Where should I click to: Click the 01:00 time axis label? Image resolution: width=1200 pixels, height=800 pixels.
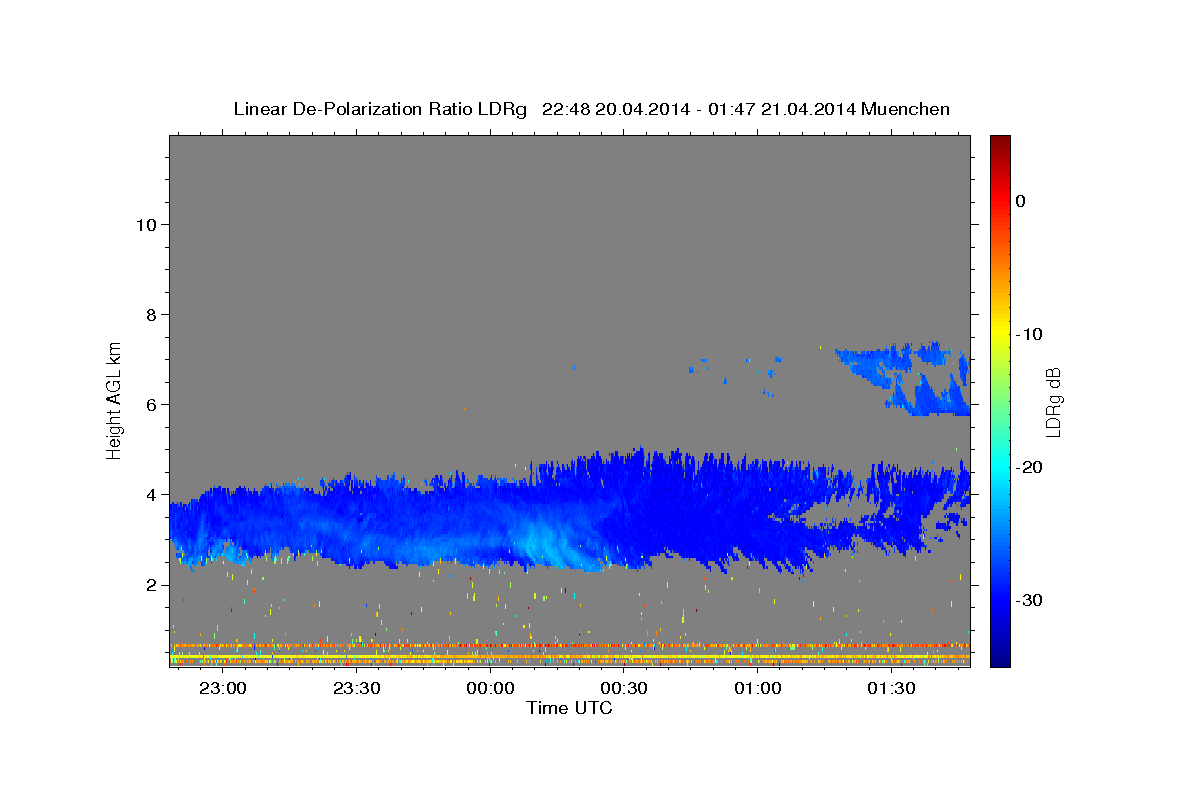click(x=758, y=689)
